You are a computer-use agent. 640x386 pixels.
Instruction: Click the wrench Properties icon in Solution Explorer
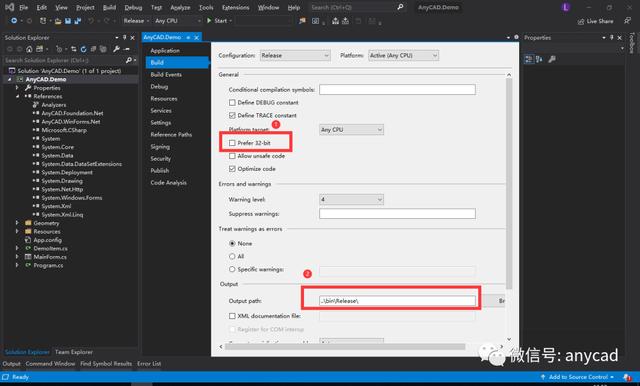[x=116, y=49]
